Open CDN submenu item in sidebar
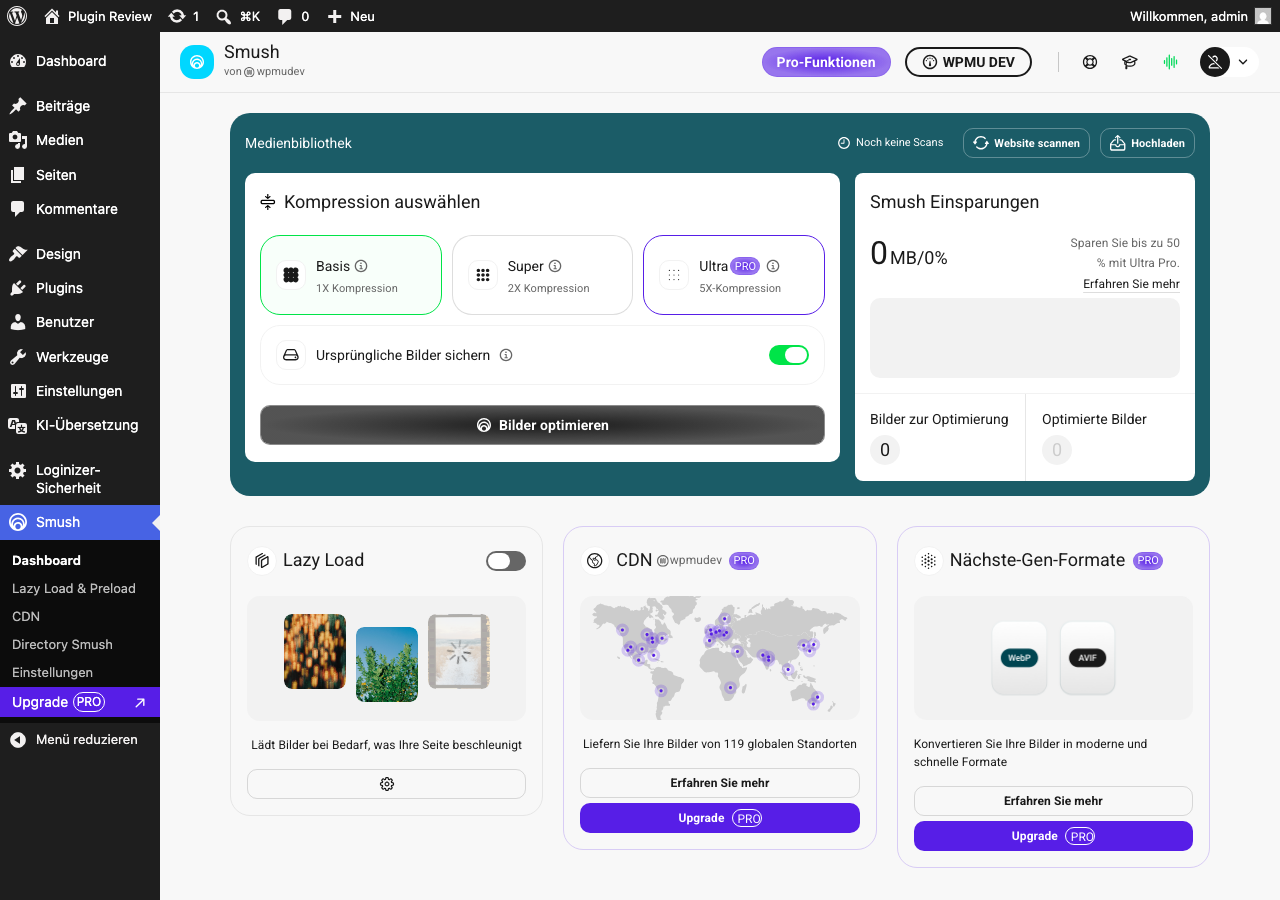The height and width of the screenshot is (900, 1280). (26, 616)
